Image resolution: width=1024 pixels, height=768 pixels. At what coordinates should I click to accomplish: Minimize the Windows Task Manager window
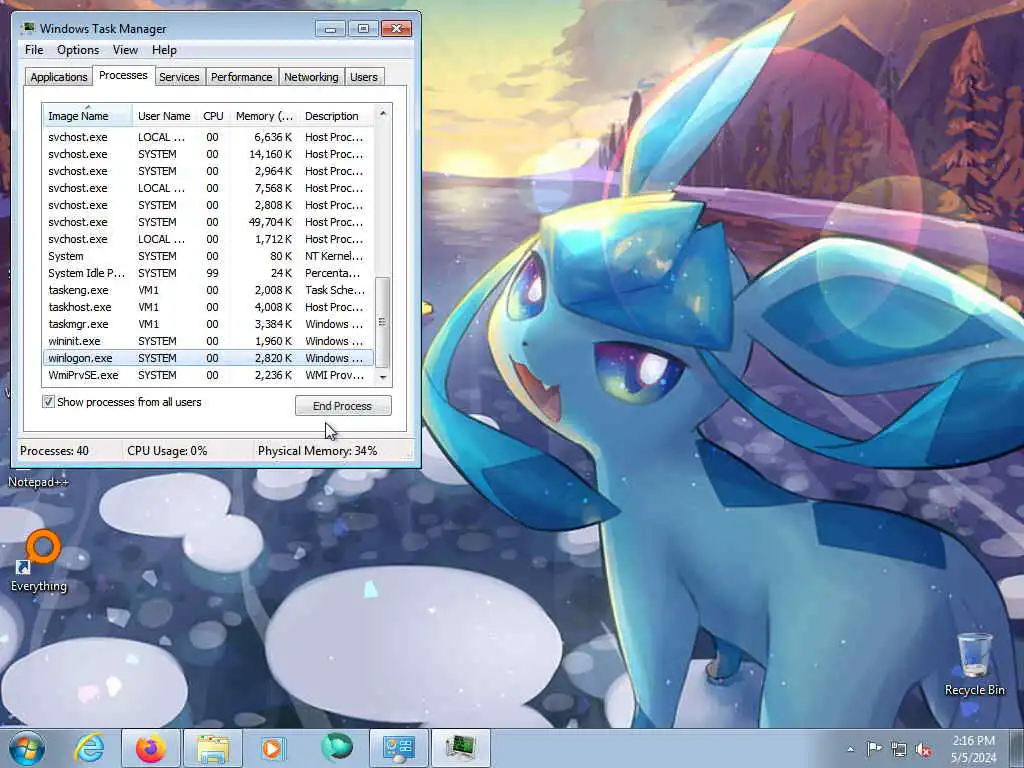330,29
